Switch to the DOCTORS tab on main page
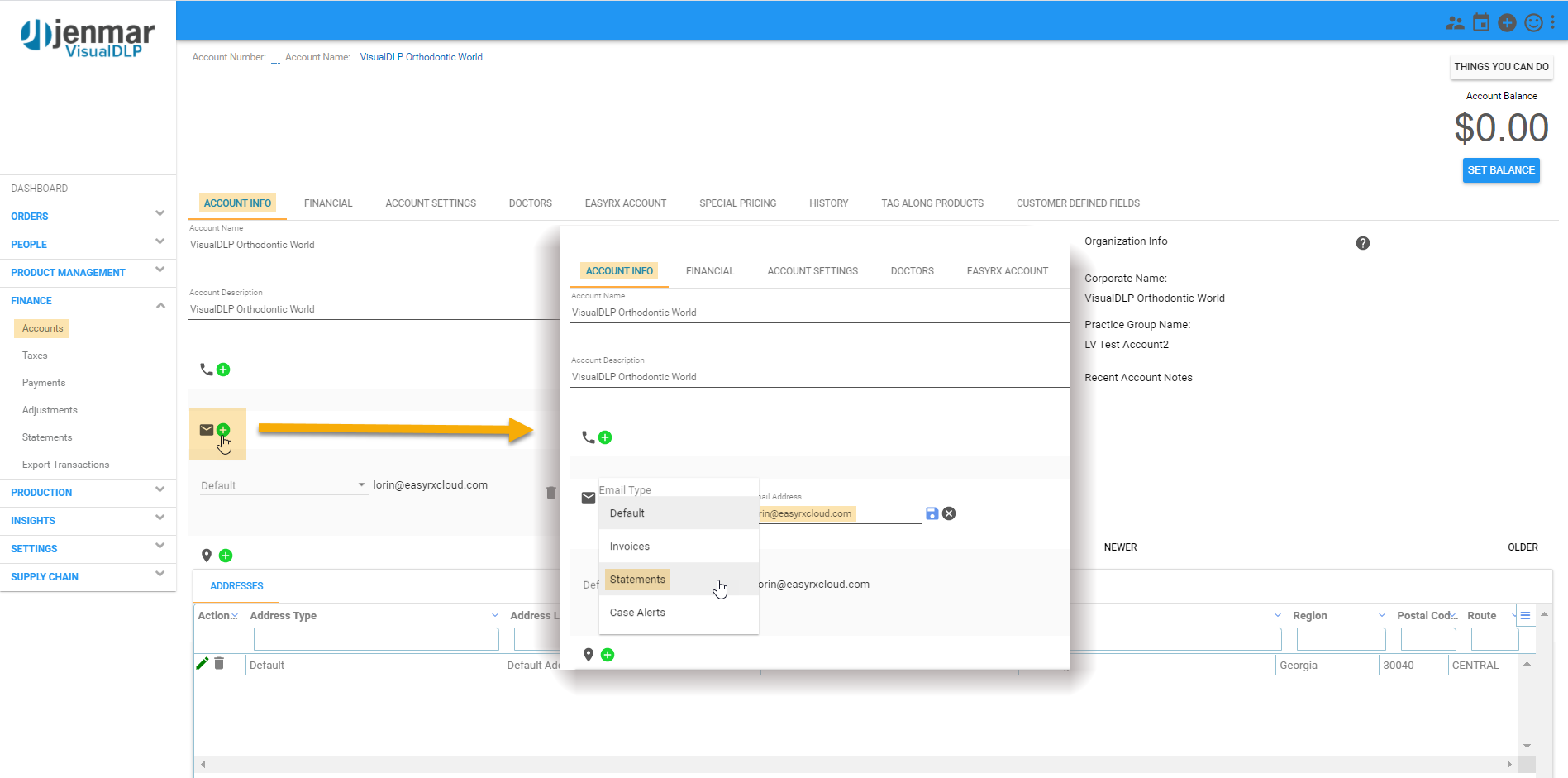The width and height of the screenshot is (1568, 778). click(531, 203)
